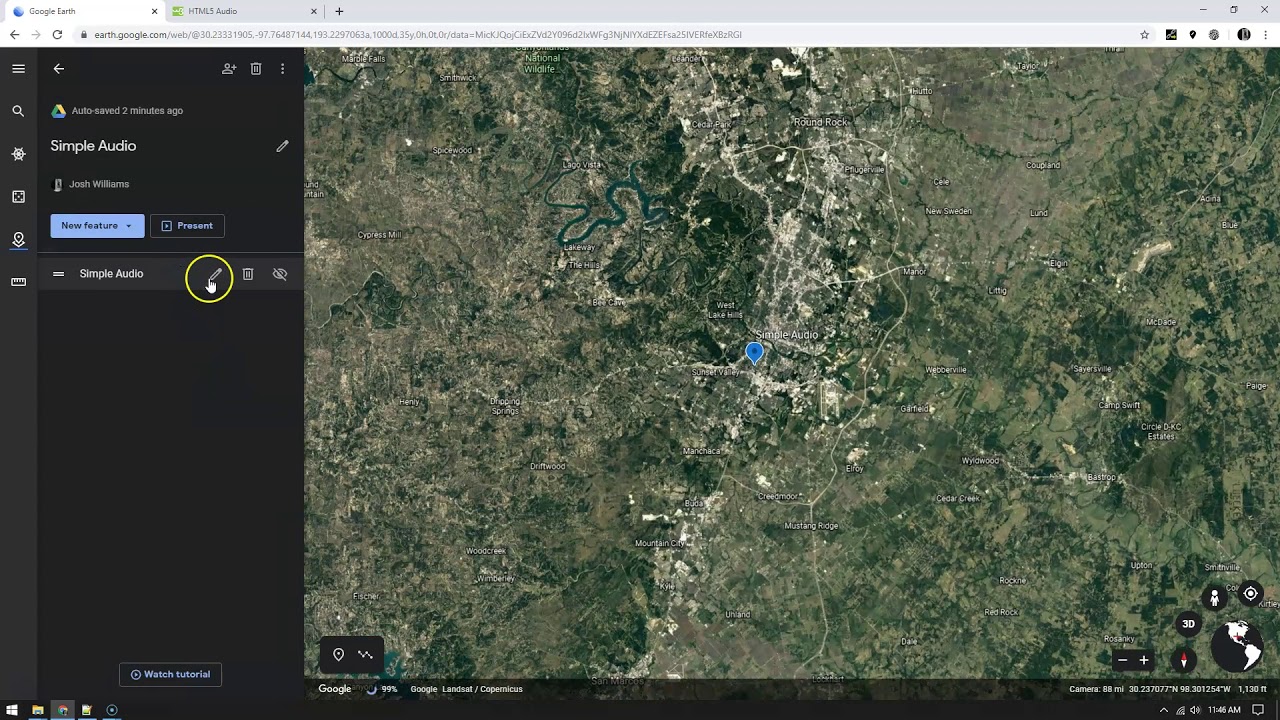Share project with add person icon

pyautogui.click(x=229, y=69)
